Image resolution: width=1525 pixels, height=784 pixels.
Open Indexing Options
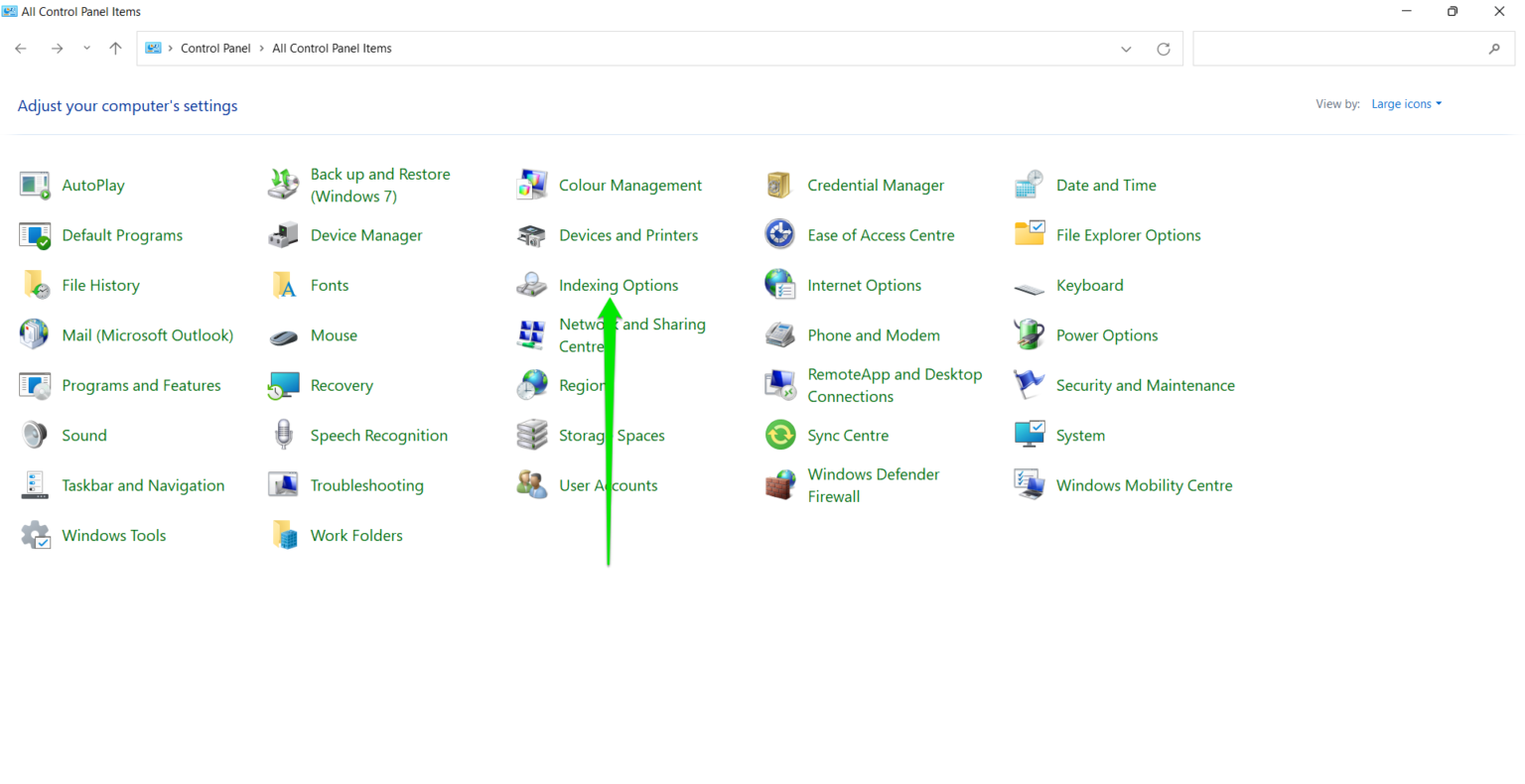click(619, 285)
